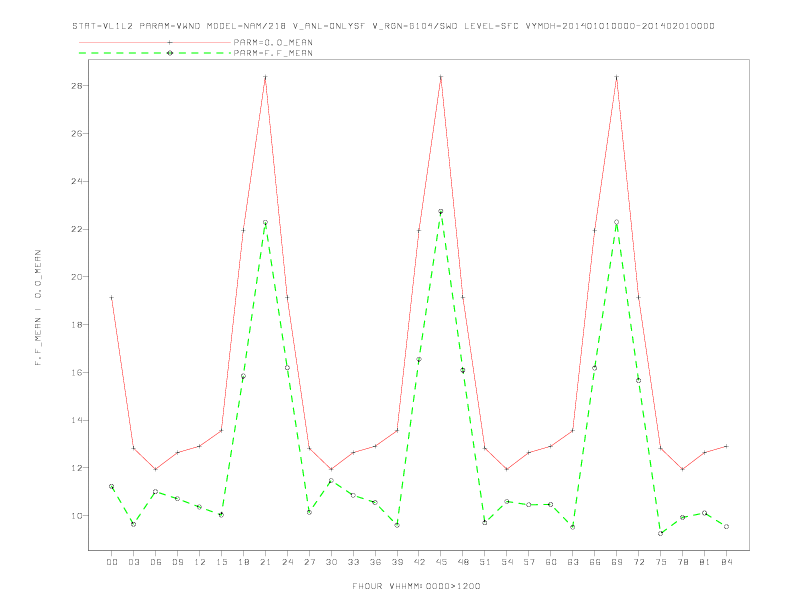Click the vertical axis label F.F_MEAN | O.O_MEAN
The image size is (792, 612).
(38, 308)
